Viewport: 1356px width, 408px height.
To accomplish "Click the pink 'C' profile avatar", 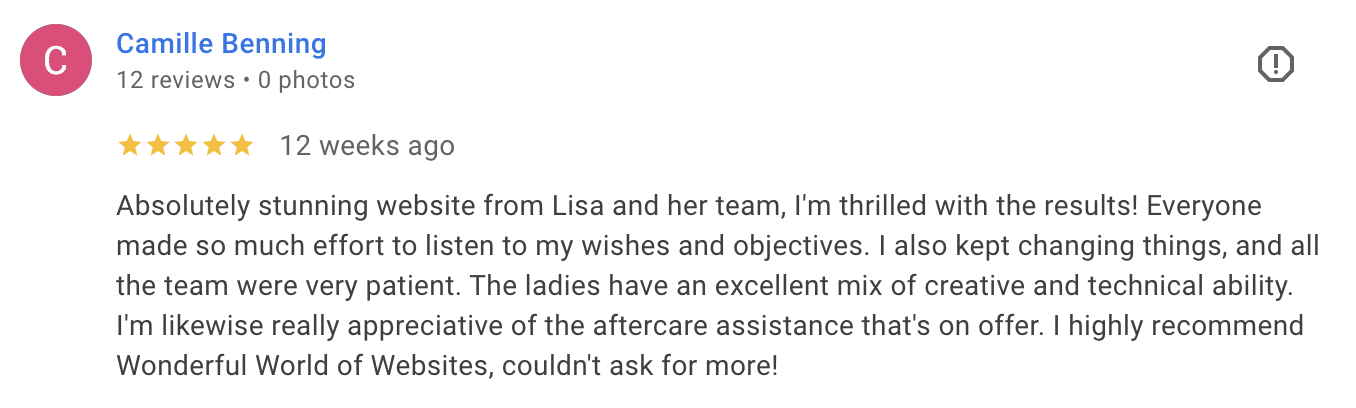I will [x=57, y=60].
